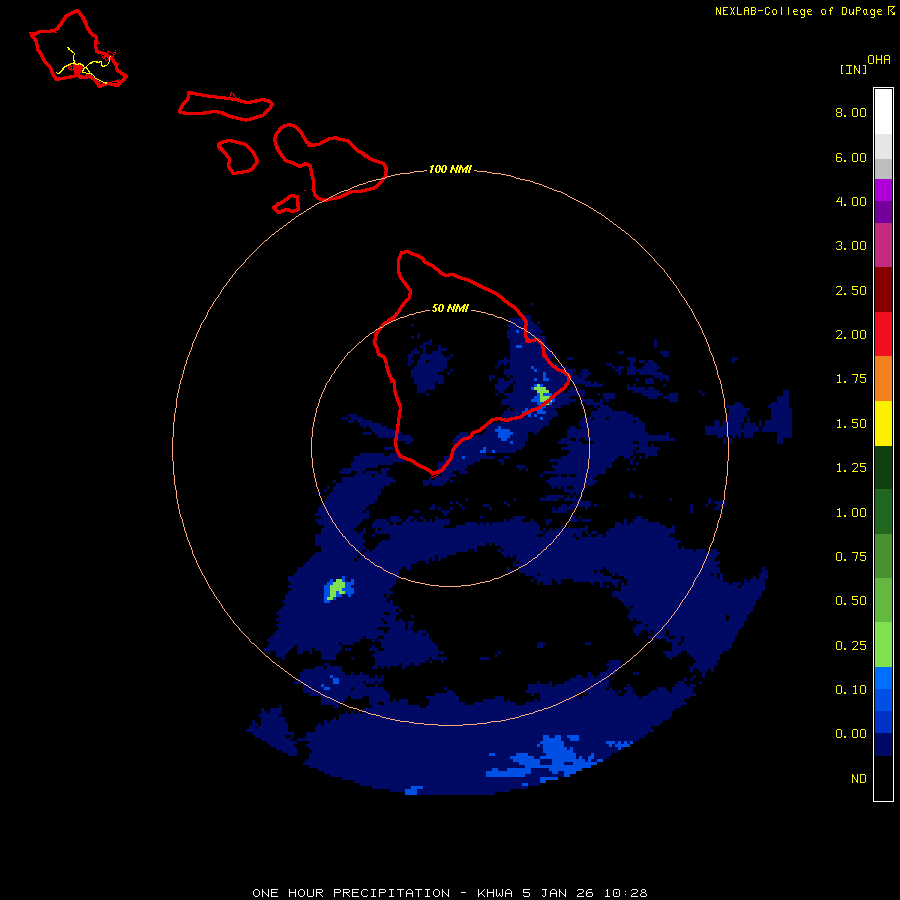The image size is (900, 900).
Task: Click the small Kahoolawe island outline
Action: (x=286, y=204)
